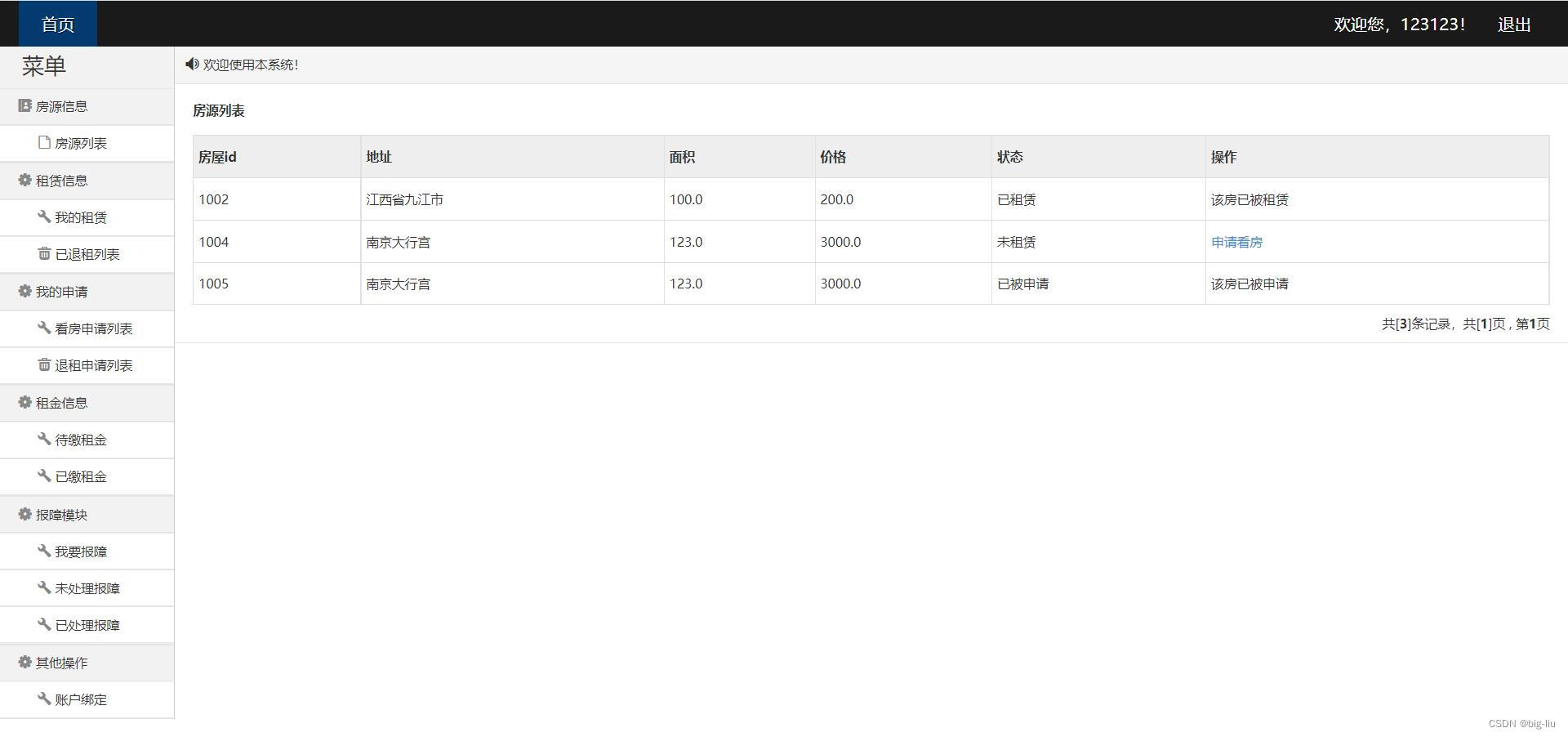Click the 租金信息 gear icon
The image size is (1568, 737).
pyautogui.click(x=24, y=402)
